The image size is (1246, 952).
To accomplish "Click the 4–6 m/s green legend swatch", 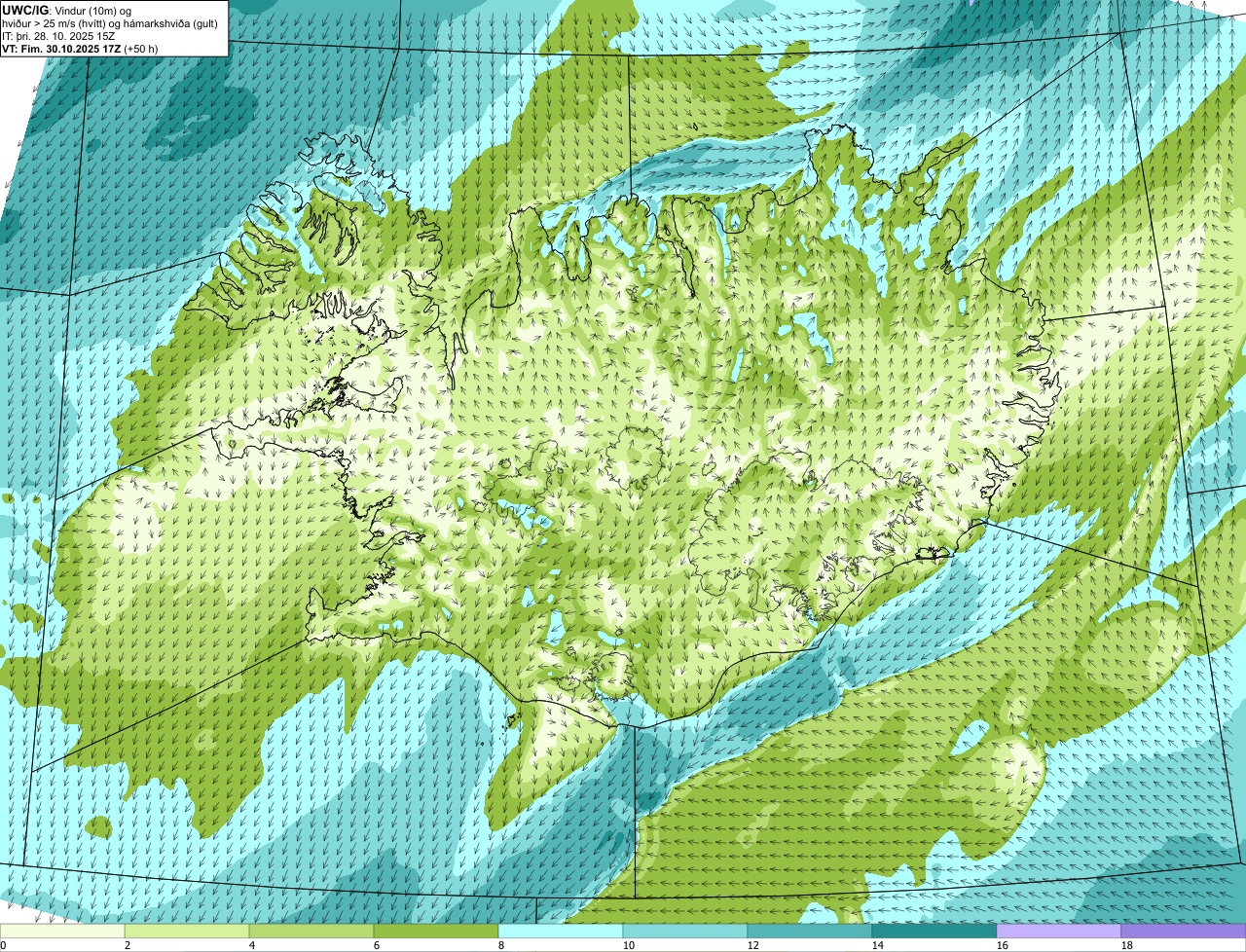I will click(311, 931).
